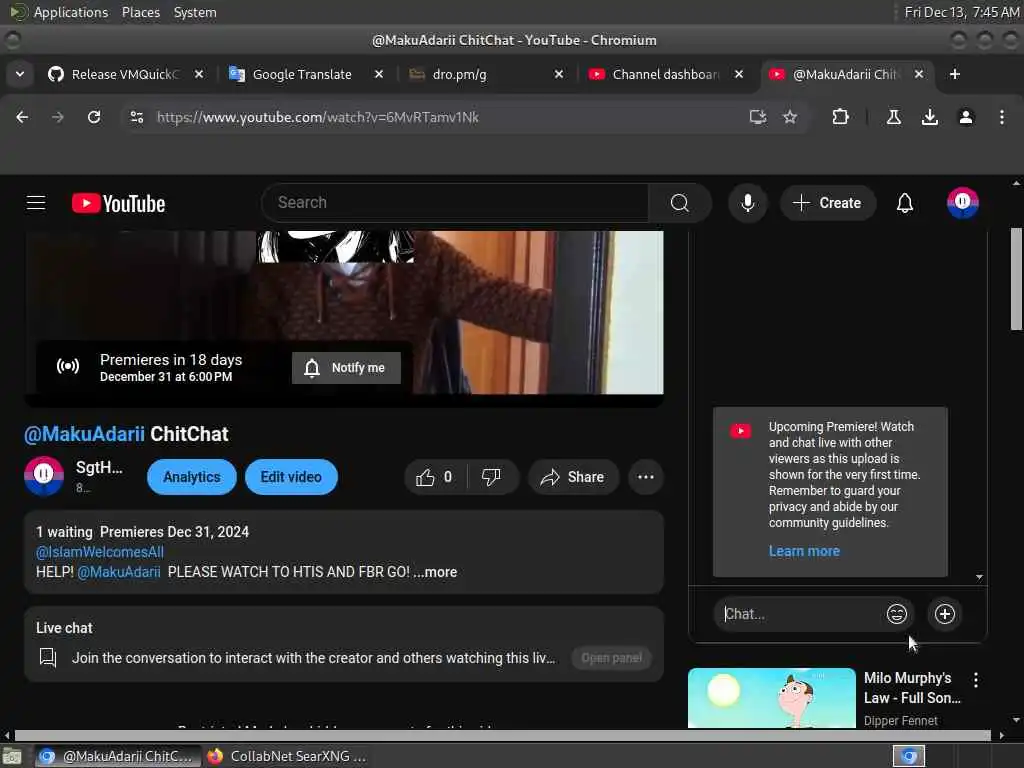
Task: Reload the page
Action: pyautogui.click(x=94, y=117)
